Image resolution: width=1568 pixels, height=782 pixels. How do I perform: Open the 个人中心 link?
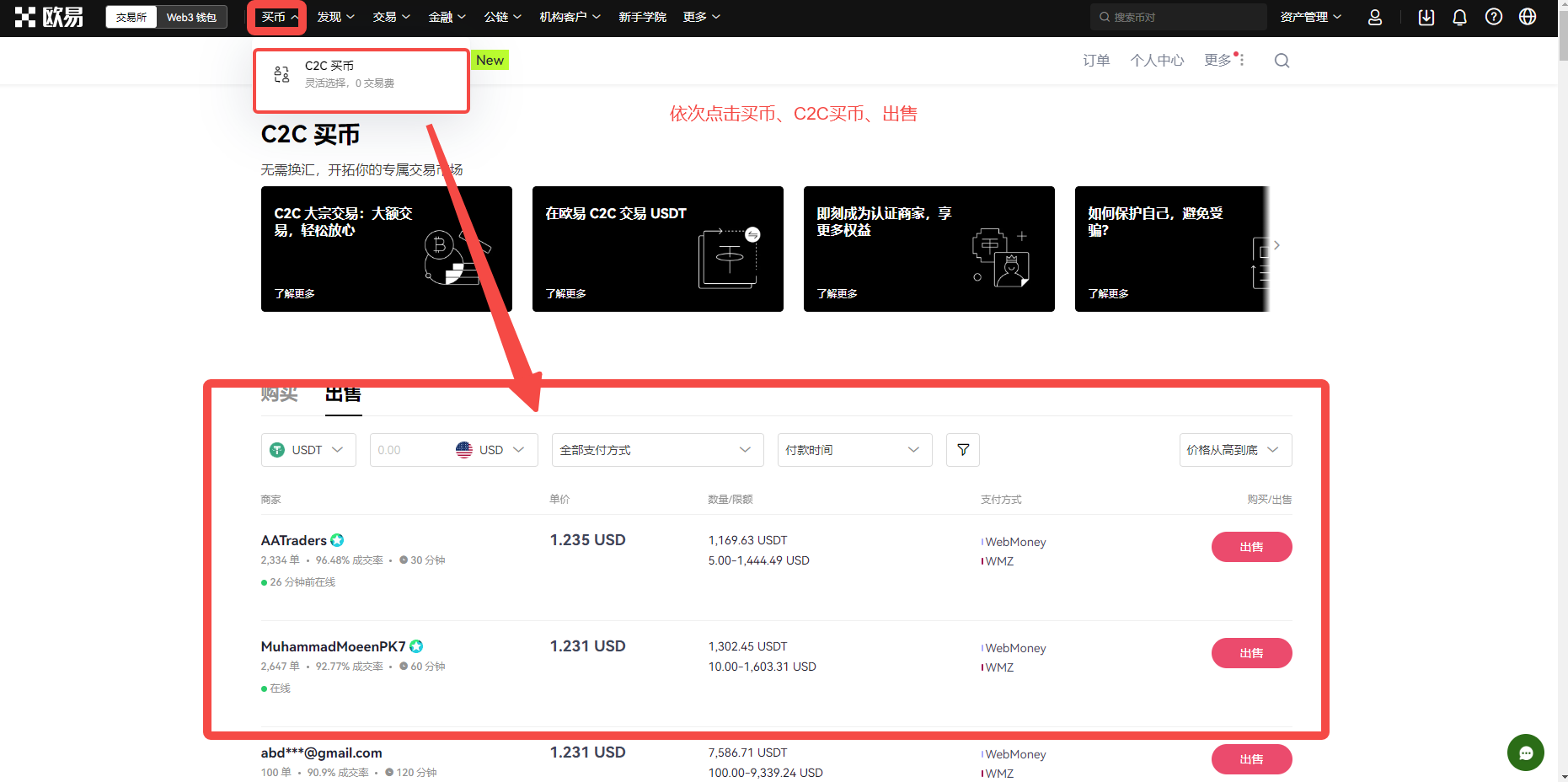coord(1157,61)
